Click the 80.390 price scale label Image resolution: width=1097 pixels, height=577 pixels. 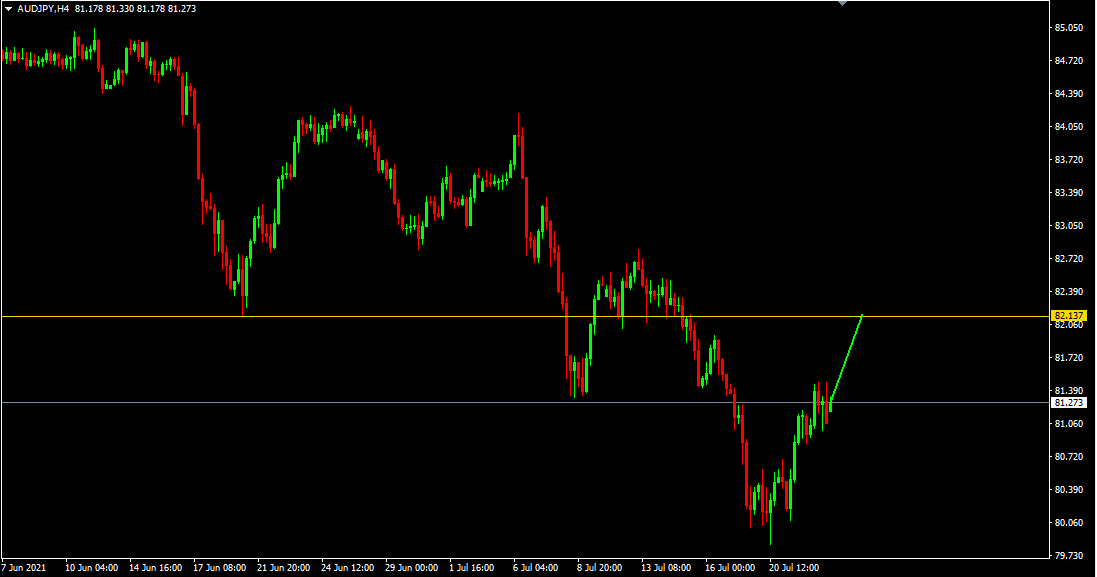point(1069,490)
